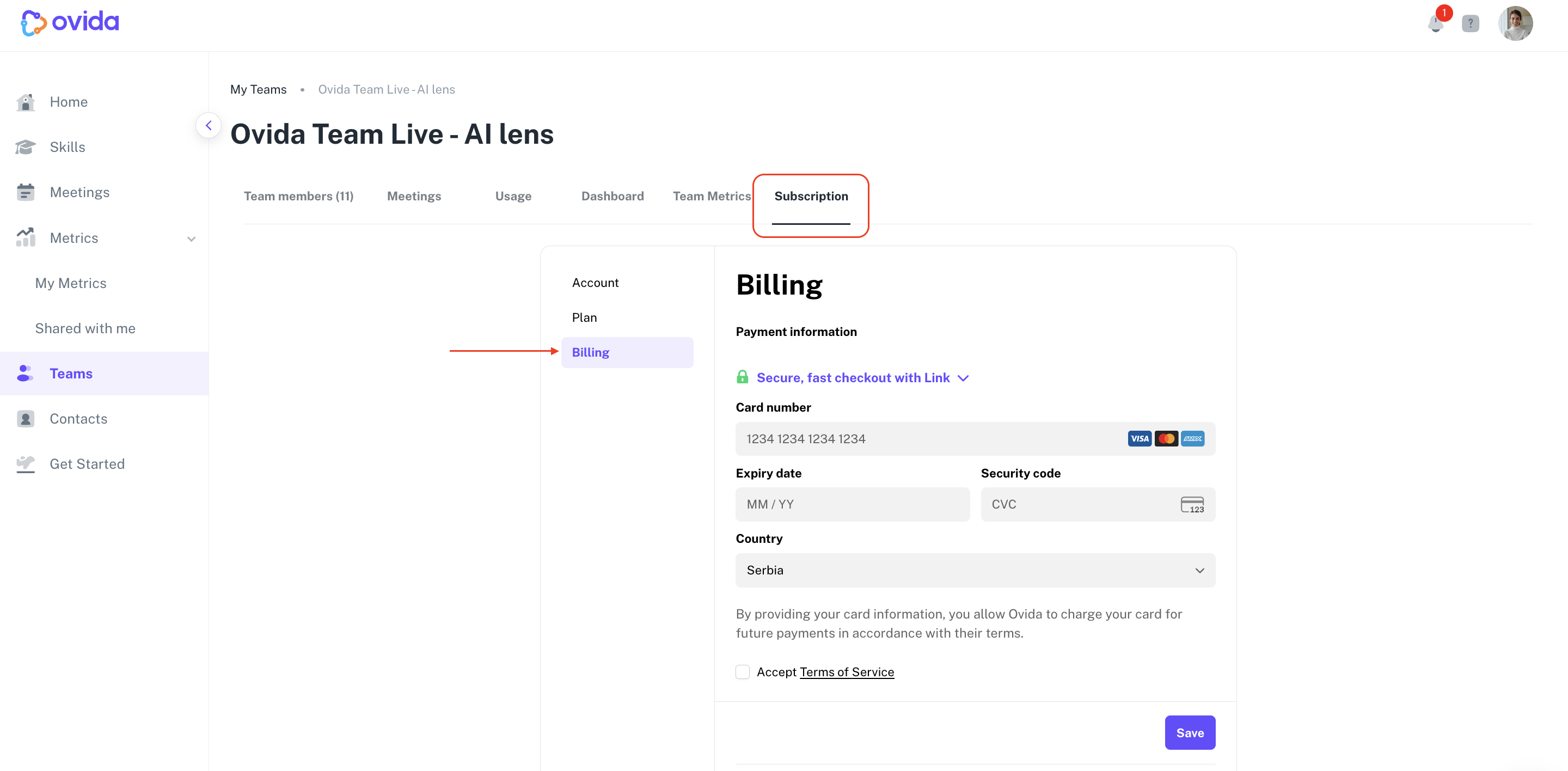Click the Payment information label
This screenshot has height=771, width=1568.
point(796,332)
